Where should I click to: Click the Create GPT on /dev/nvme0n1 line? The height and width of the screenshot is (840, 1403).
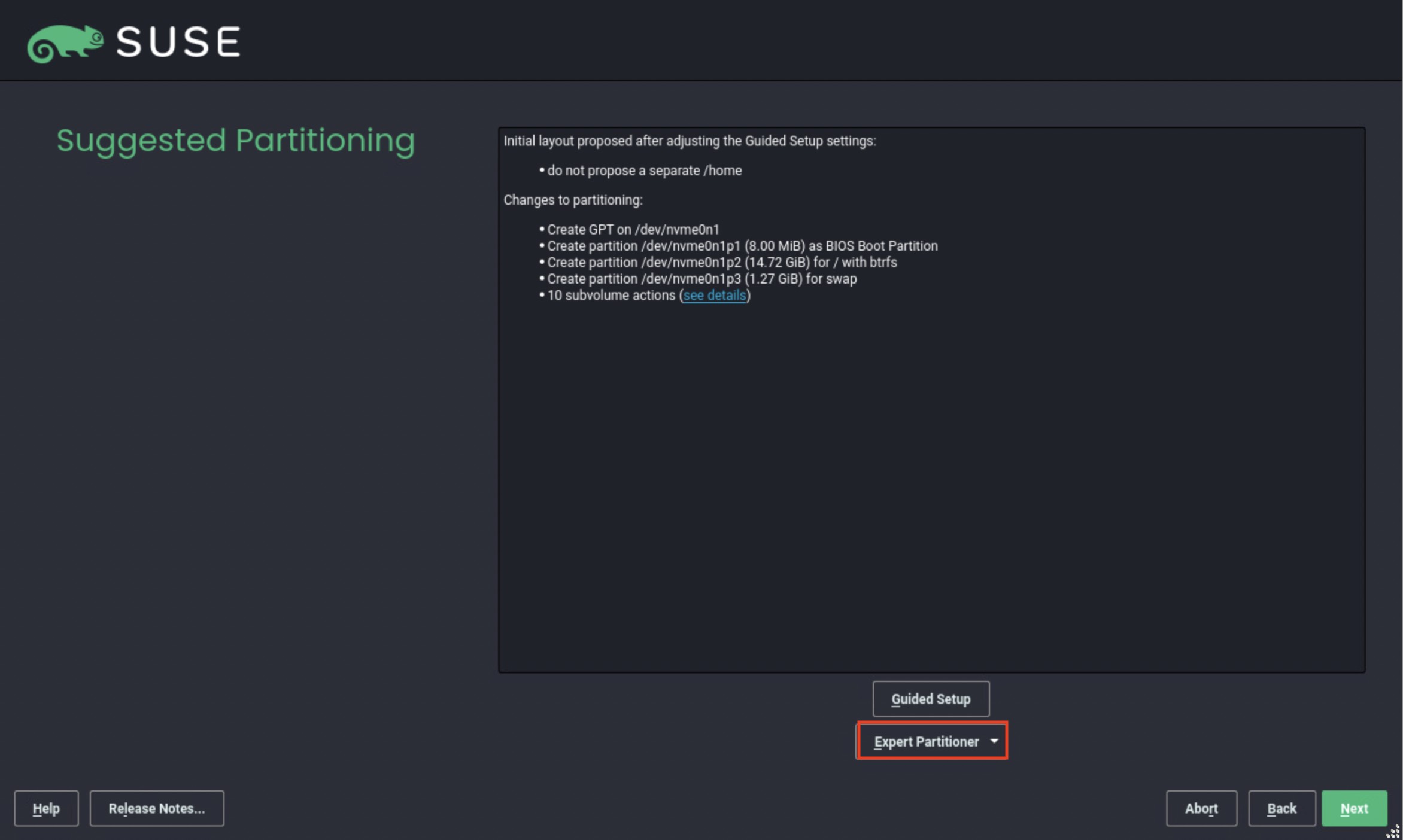coord(633,230)
